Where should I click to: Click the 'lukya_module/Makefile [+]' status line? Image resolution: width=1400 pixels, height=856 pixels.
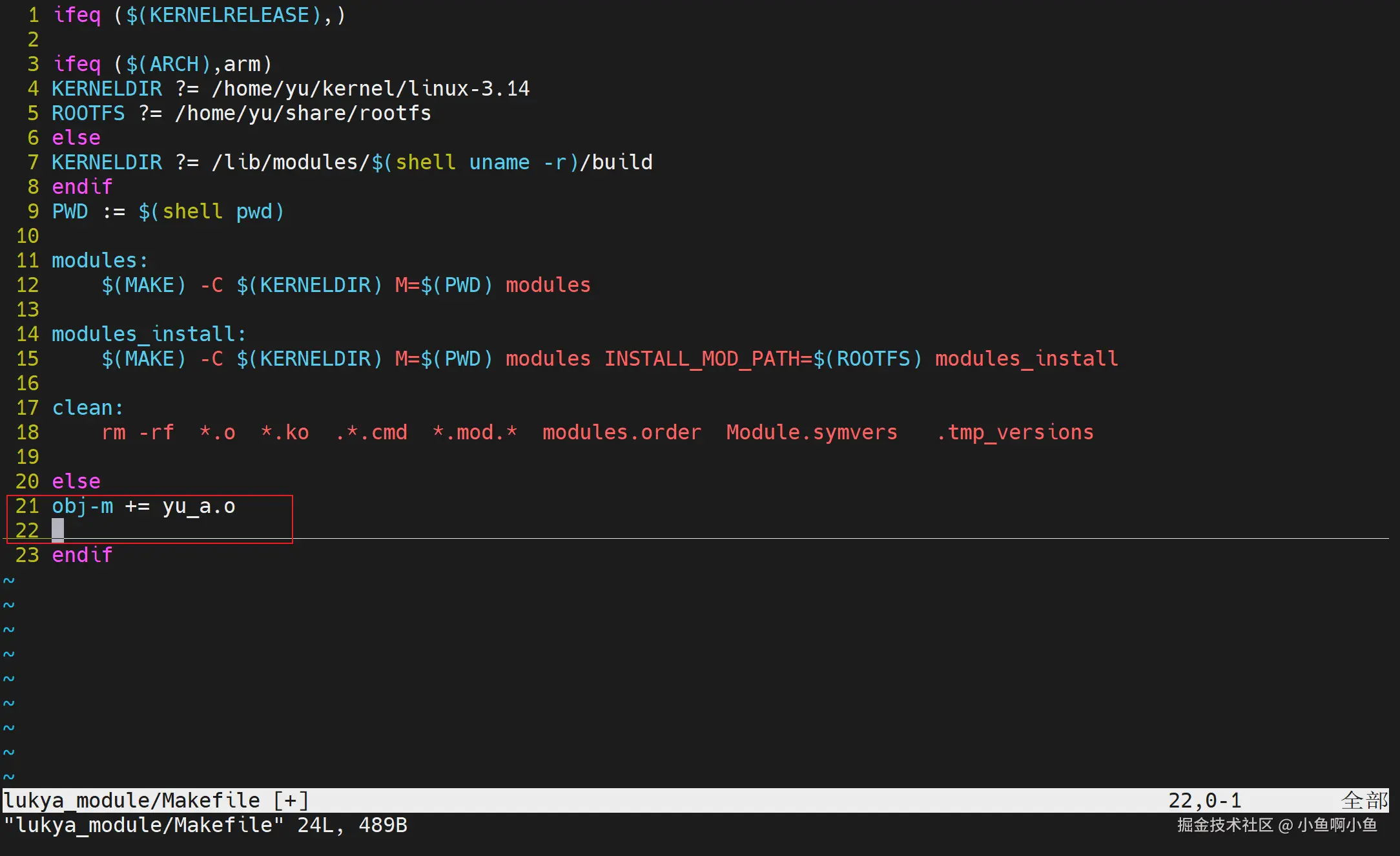pos(156,800)
